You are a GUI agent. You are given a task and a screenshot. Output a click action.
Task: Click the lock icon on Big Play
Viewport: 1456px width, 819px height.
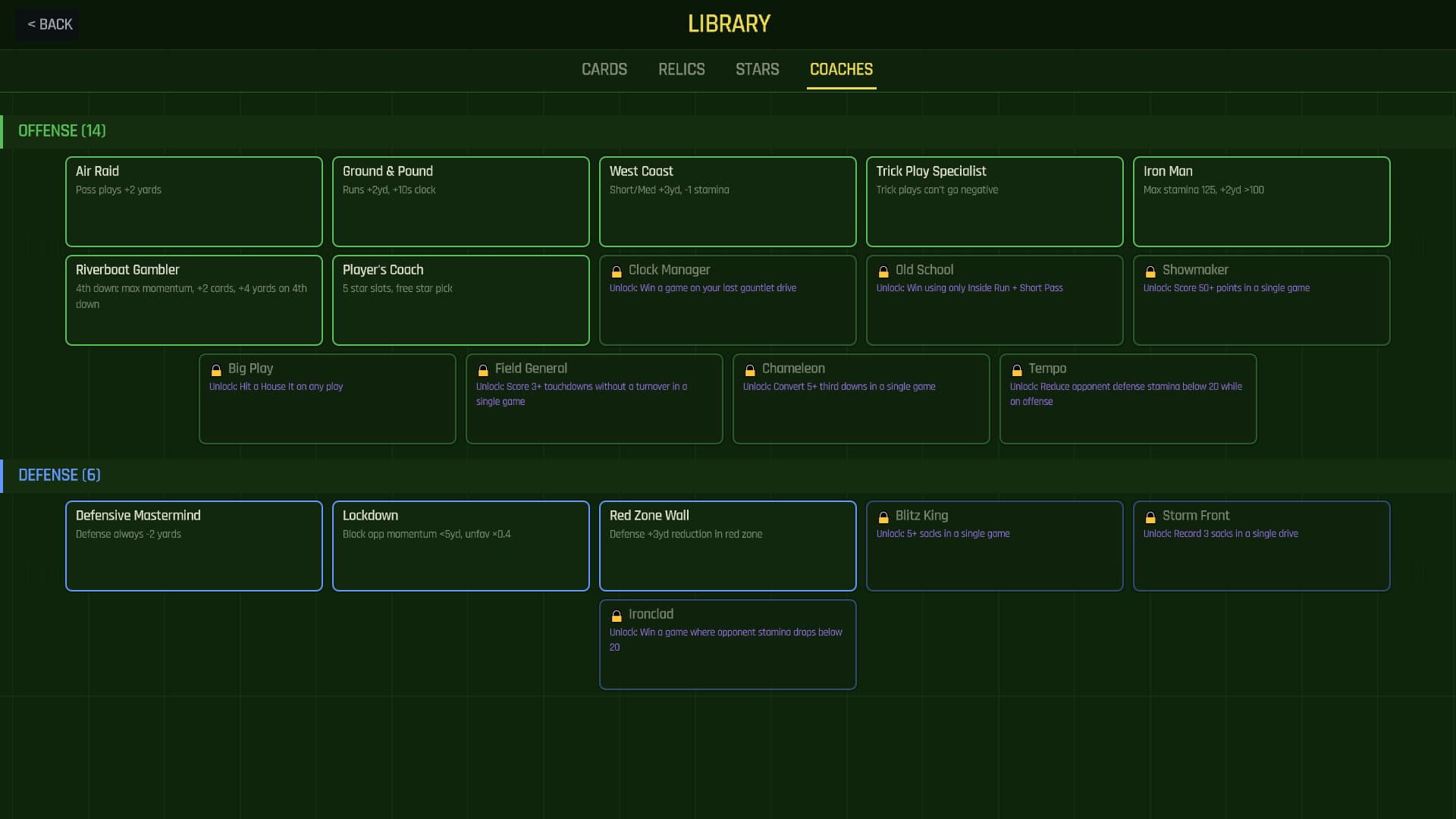tap(216, 370)
